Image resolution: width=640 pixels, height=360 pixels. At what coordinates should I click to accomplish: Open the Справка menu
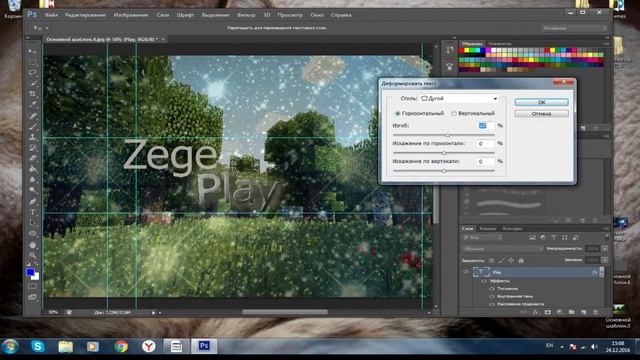[x=341, y=15]
